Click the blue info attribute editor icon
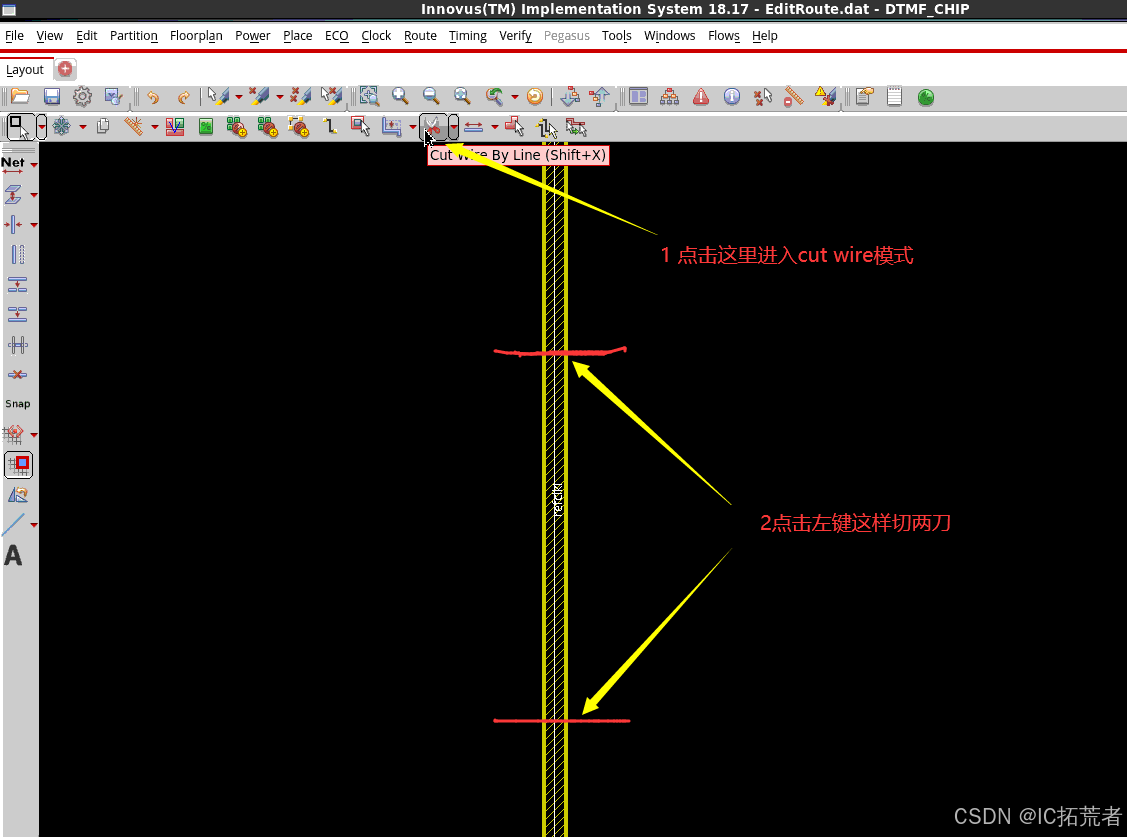Viewport: 1127px width, 837px height. coord(732,96)
